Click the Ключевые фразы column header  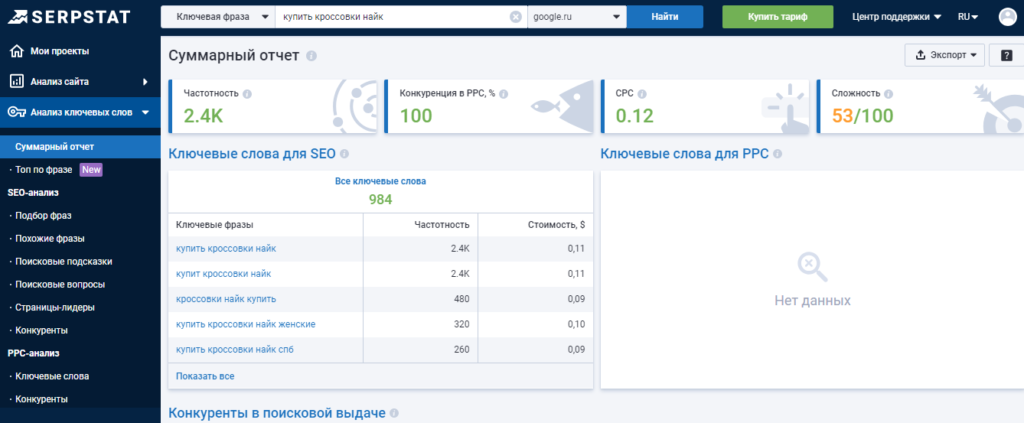(215, 225)
